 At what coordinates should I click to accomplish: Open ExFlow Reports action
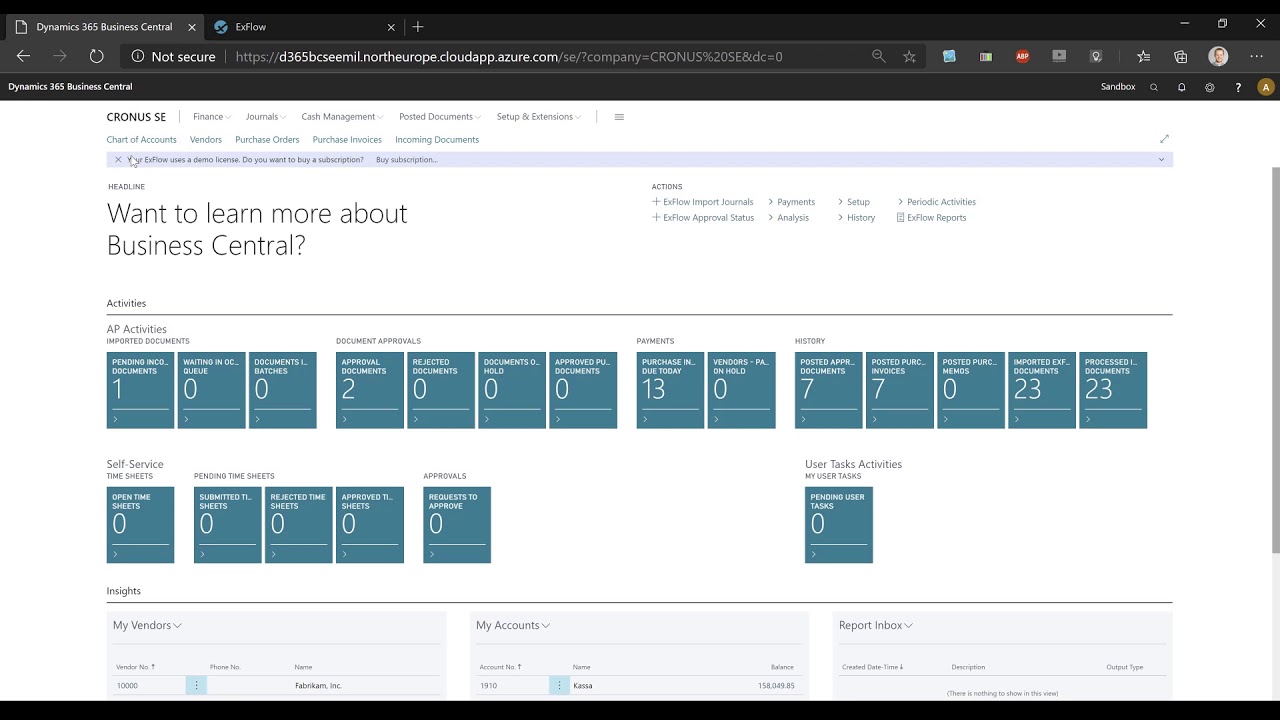coord(932,218)
